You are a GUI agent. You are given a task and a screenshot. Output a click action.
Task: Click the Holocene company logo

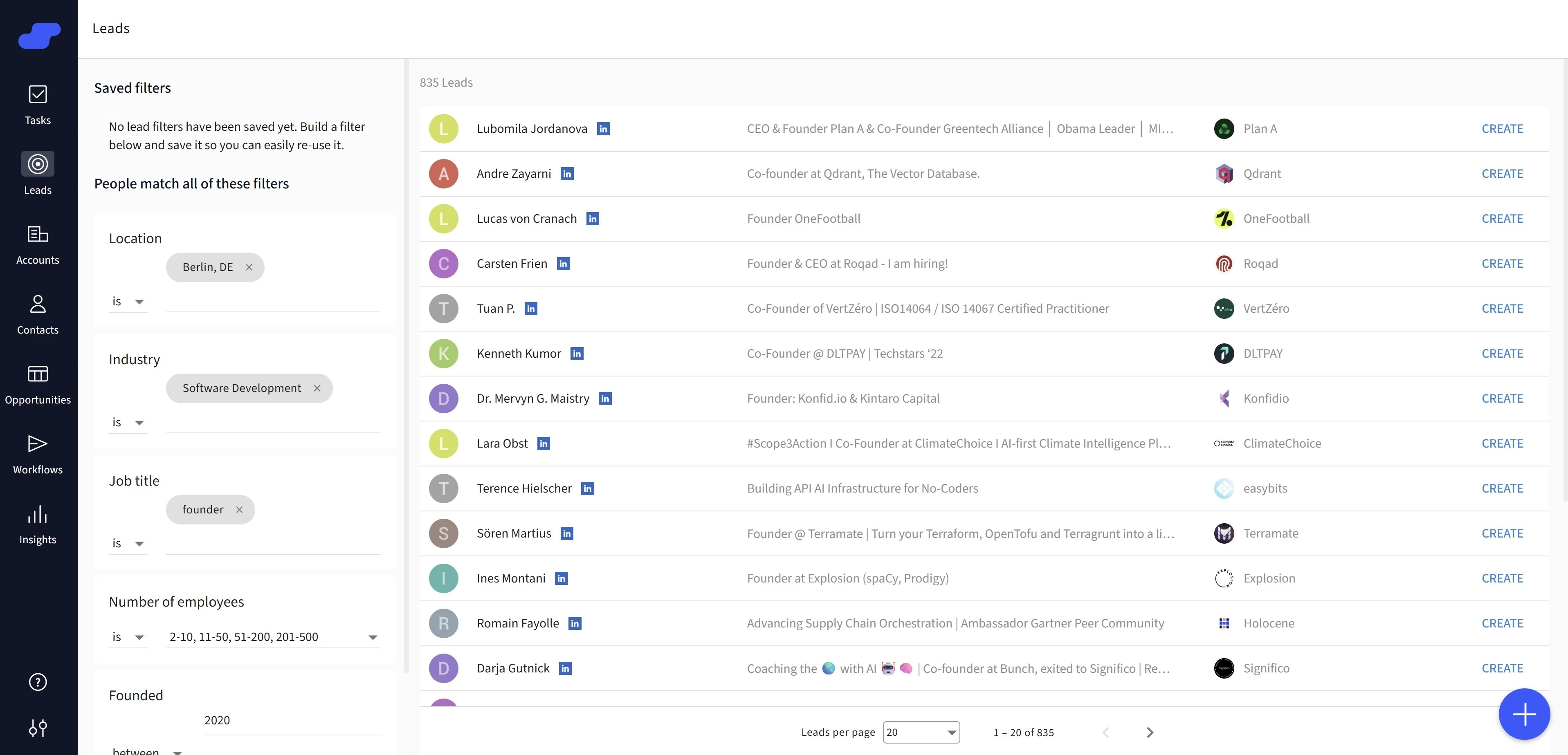click(x=1224, y=624)
